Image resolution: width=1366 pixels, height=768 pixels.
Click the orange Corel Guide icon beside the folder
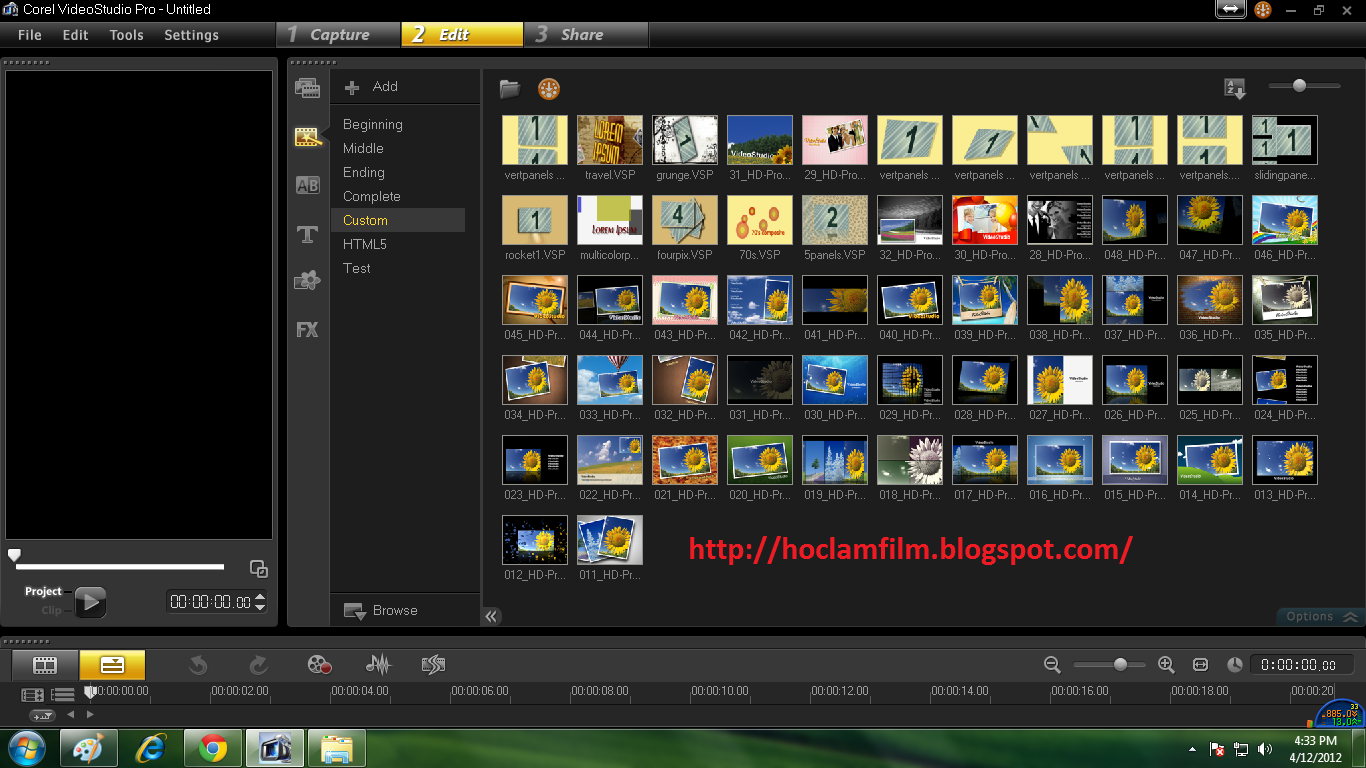click(x=548, y=89)
